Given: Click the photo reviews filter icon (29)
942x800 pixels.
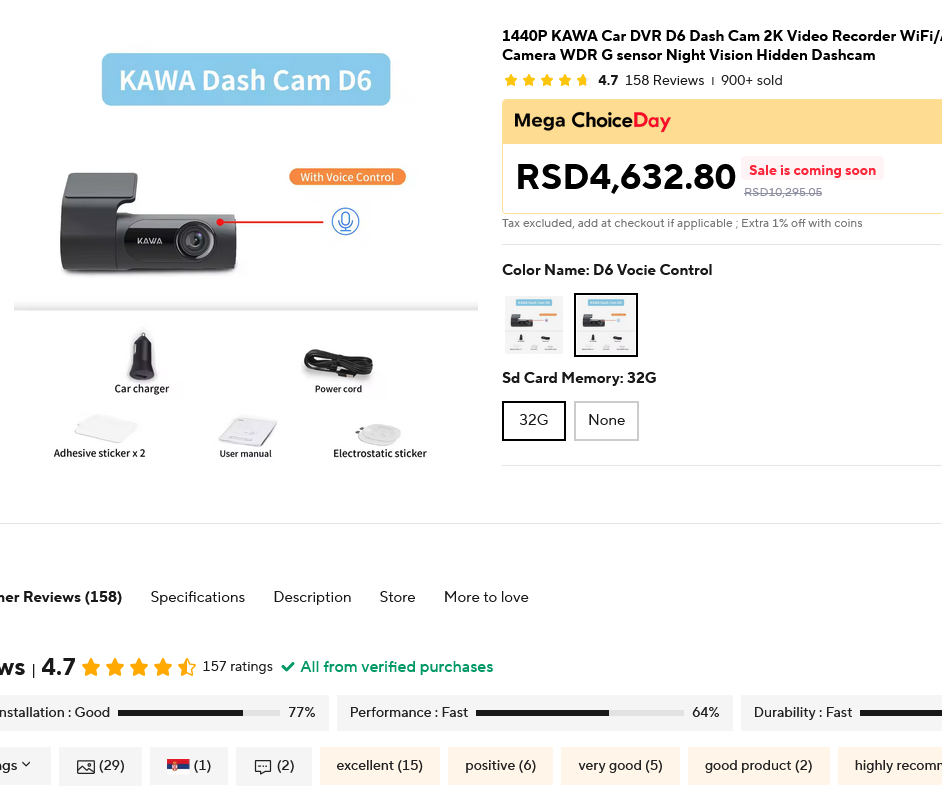Looking at the screenshot, I should coord(86,766).
